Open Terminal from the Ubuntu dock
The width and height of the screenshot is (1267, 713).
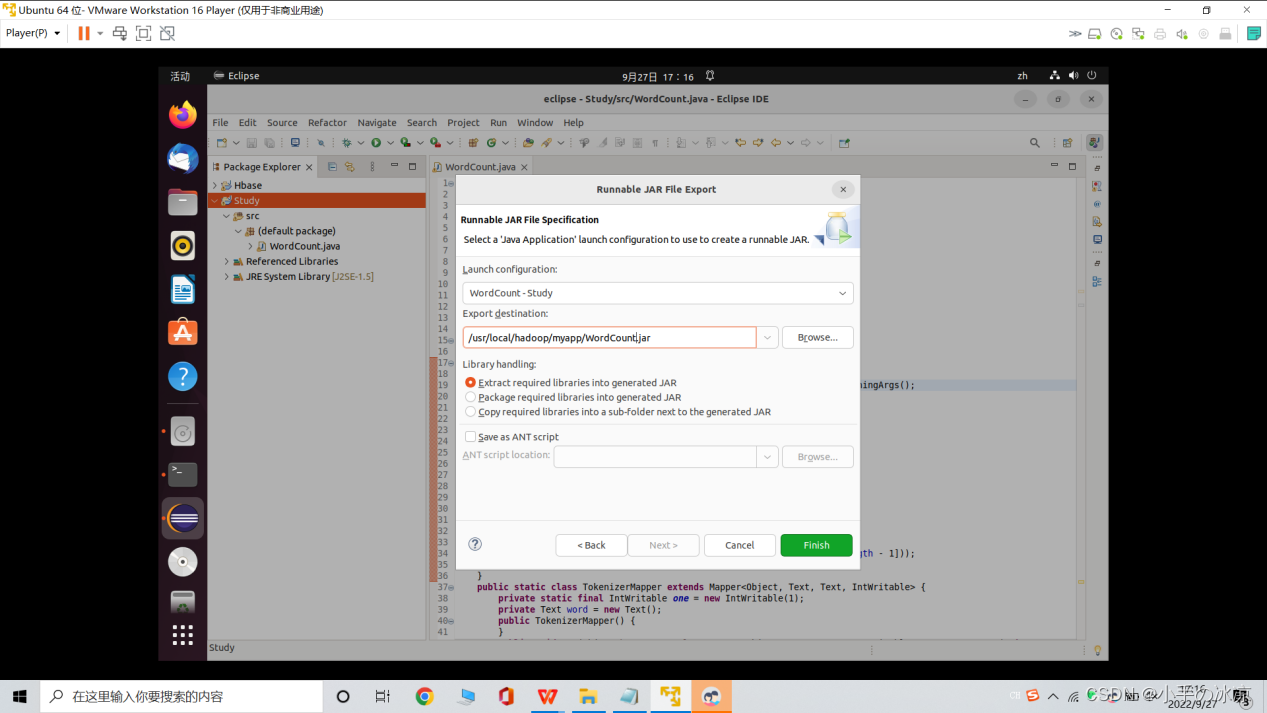pyautogui.click(x=182, y=474)
